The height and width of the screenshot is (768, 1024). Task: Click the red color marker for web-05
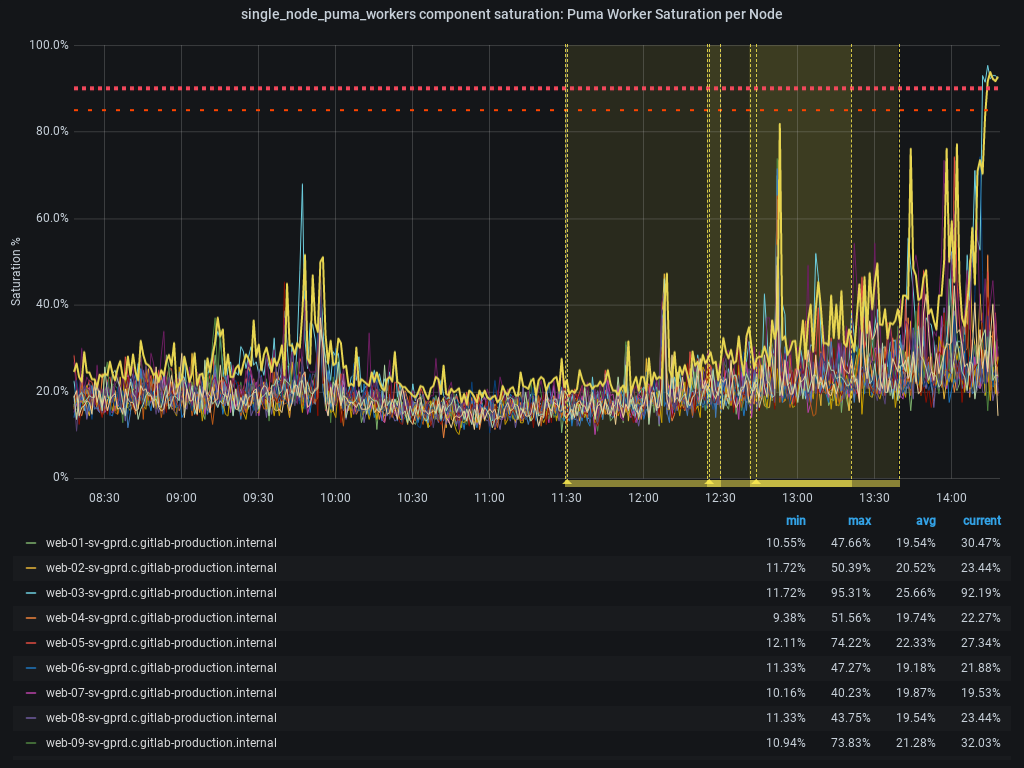point(31,643)
